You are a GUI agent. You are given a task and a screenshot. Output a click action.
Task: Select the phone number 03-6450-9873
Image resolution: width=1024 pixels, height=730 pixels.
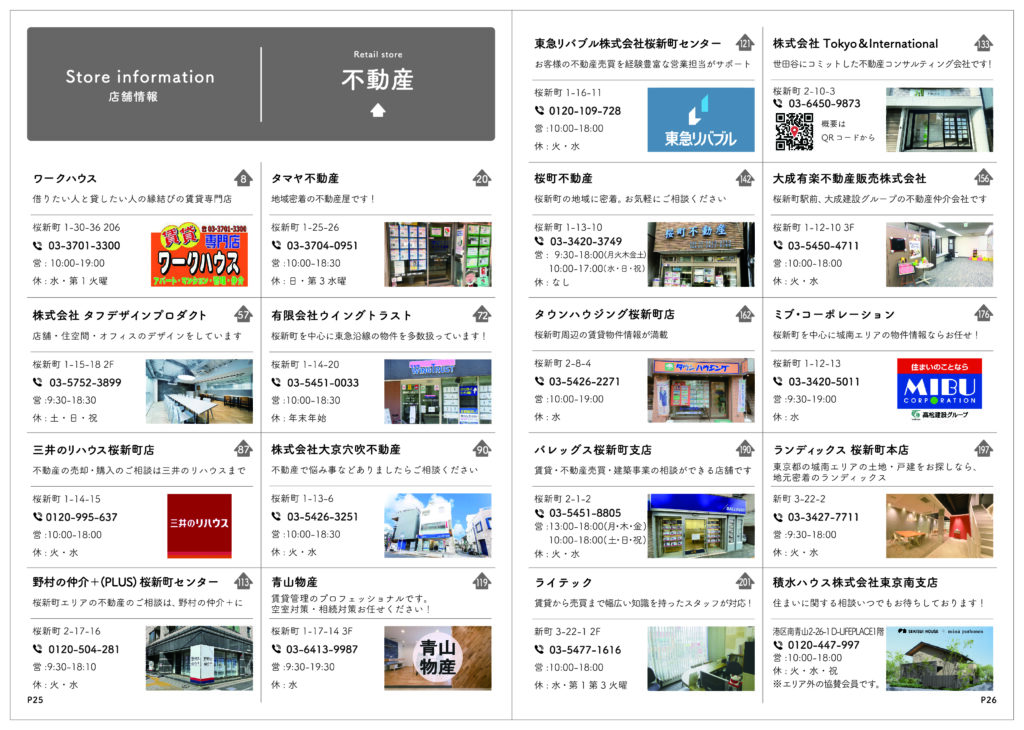(824, 103)
